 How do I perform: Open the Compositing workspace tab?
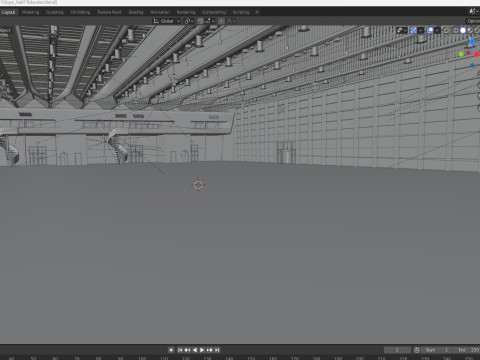(214, 12)
